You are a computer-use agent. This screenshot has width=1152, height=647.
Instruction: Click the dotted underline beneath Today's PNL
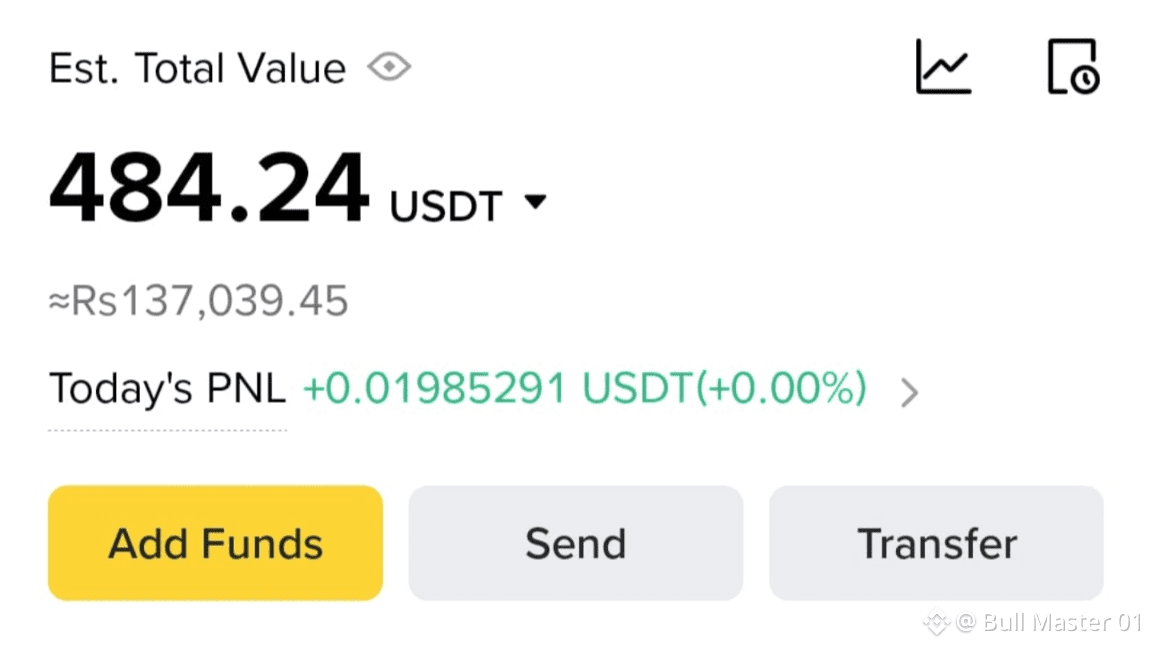pos(168,430)
